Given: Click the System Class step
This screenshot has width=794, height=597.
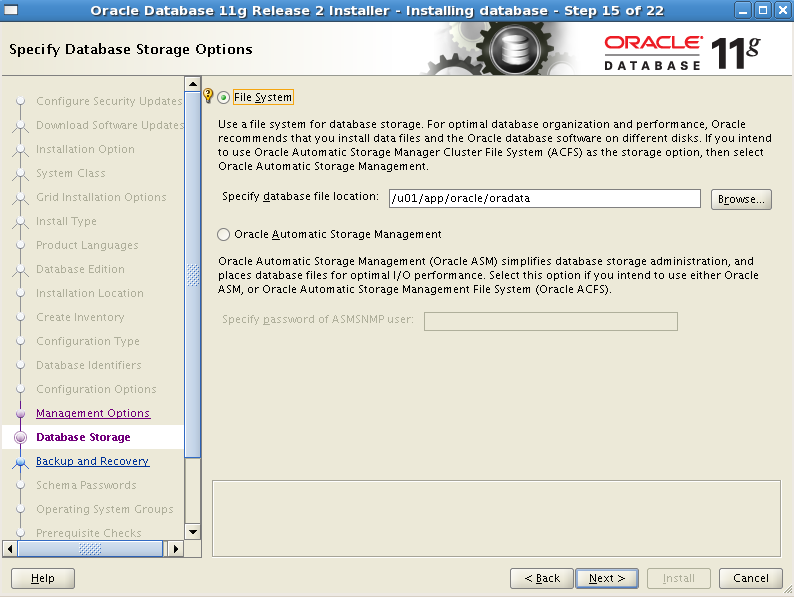Looking at the screenshot, I should point(71,173).
